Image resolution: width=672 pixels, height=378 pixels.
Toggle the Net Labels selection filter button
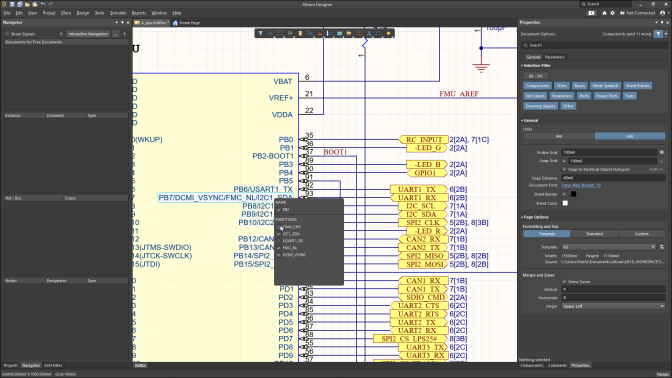tap(535, 96)
